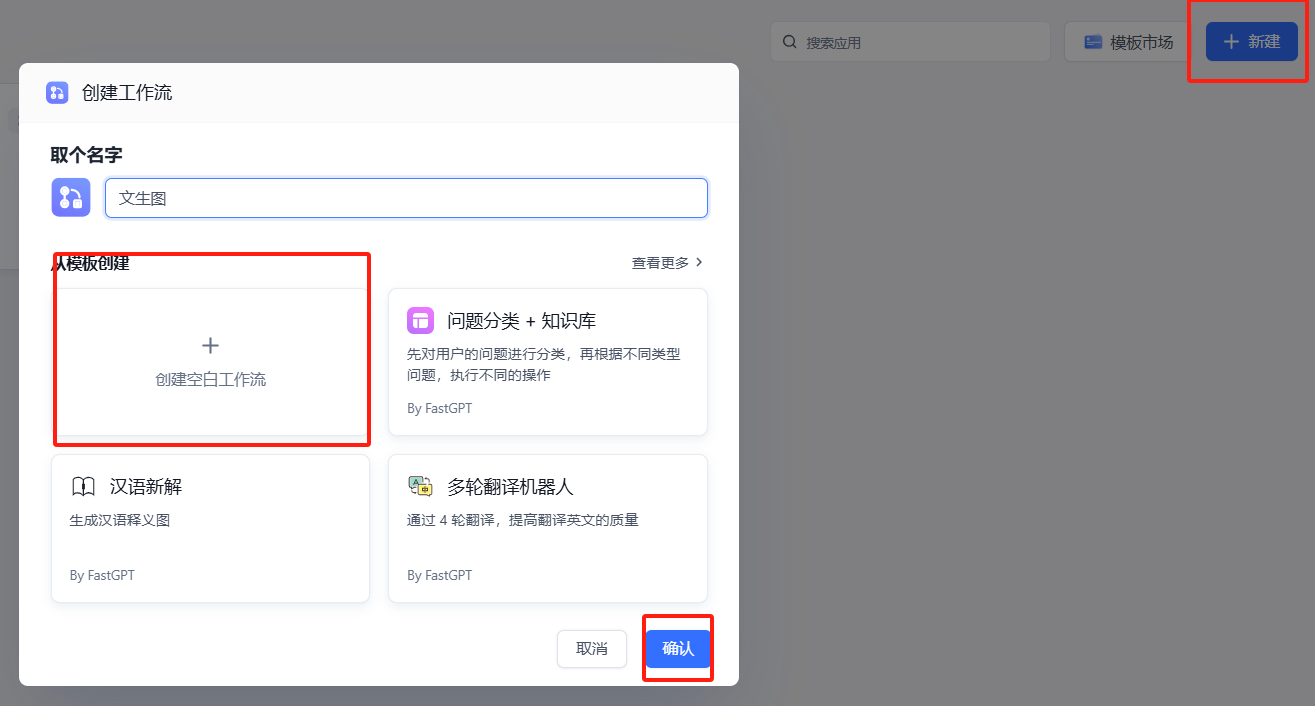Click the 创建工作流 dialog header icon

(x=56, y=93)
